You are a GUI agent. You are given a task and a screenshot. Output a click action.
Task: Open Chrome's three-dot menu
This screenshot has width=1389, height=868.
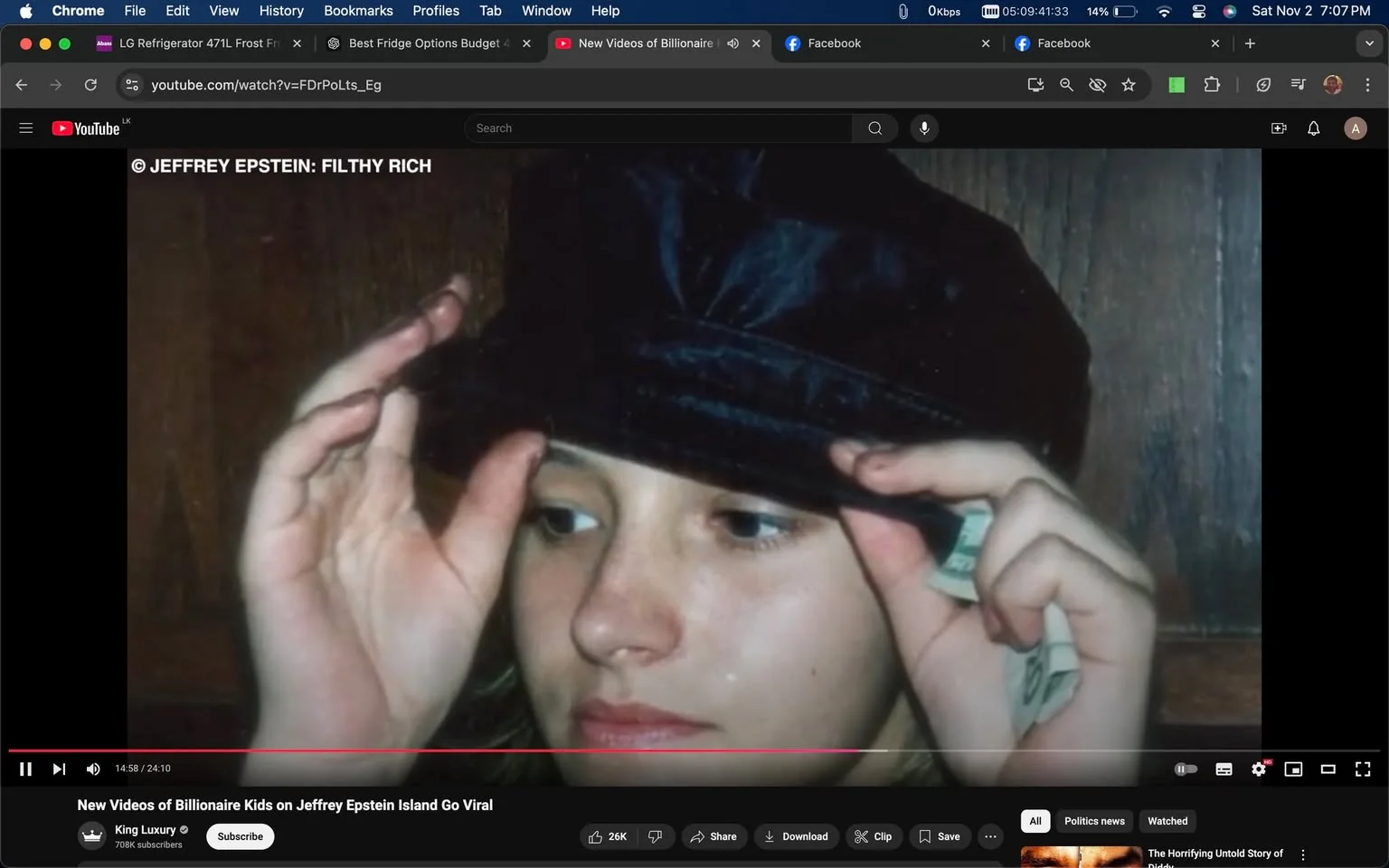pos(1367,85)
